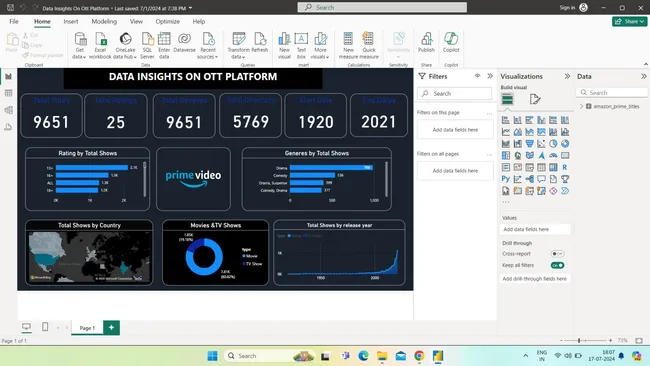Click the title bar Search box
The image size is (650, 366).
tap(382, 7)
